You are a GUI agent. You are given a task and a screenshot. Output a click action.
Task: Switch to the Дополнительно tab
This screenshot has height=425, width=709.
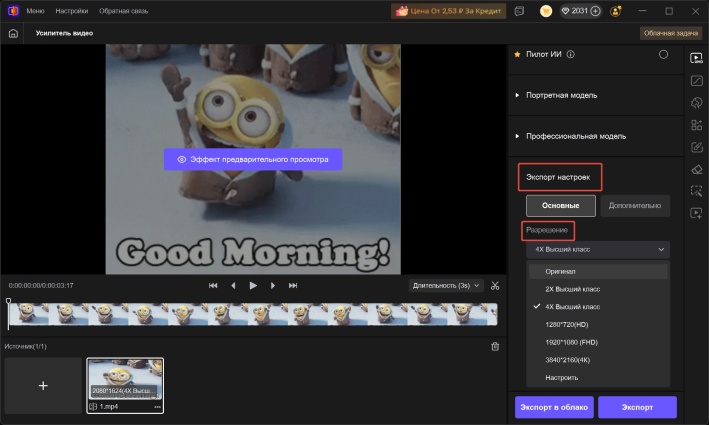[635, 206]
